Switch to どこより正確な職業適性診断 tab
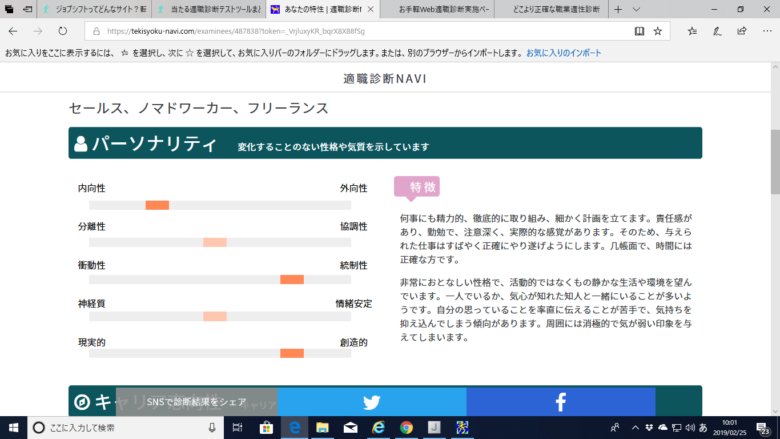Screen dimensions: 780x439 pos(551,9)
